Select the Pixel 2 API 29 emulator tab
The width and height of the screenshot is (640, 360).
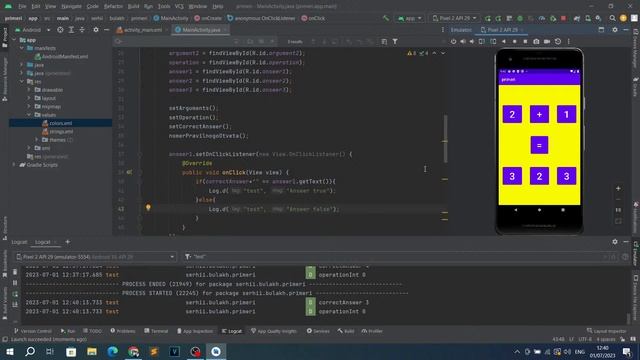tap(502, 30)
